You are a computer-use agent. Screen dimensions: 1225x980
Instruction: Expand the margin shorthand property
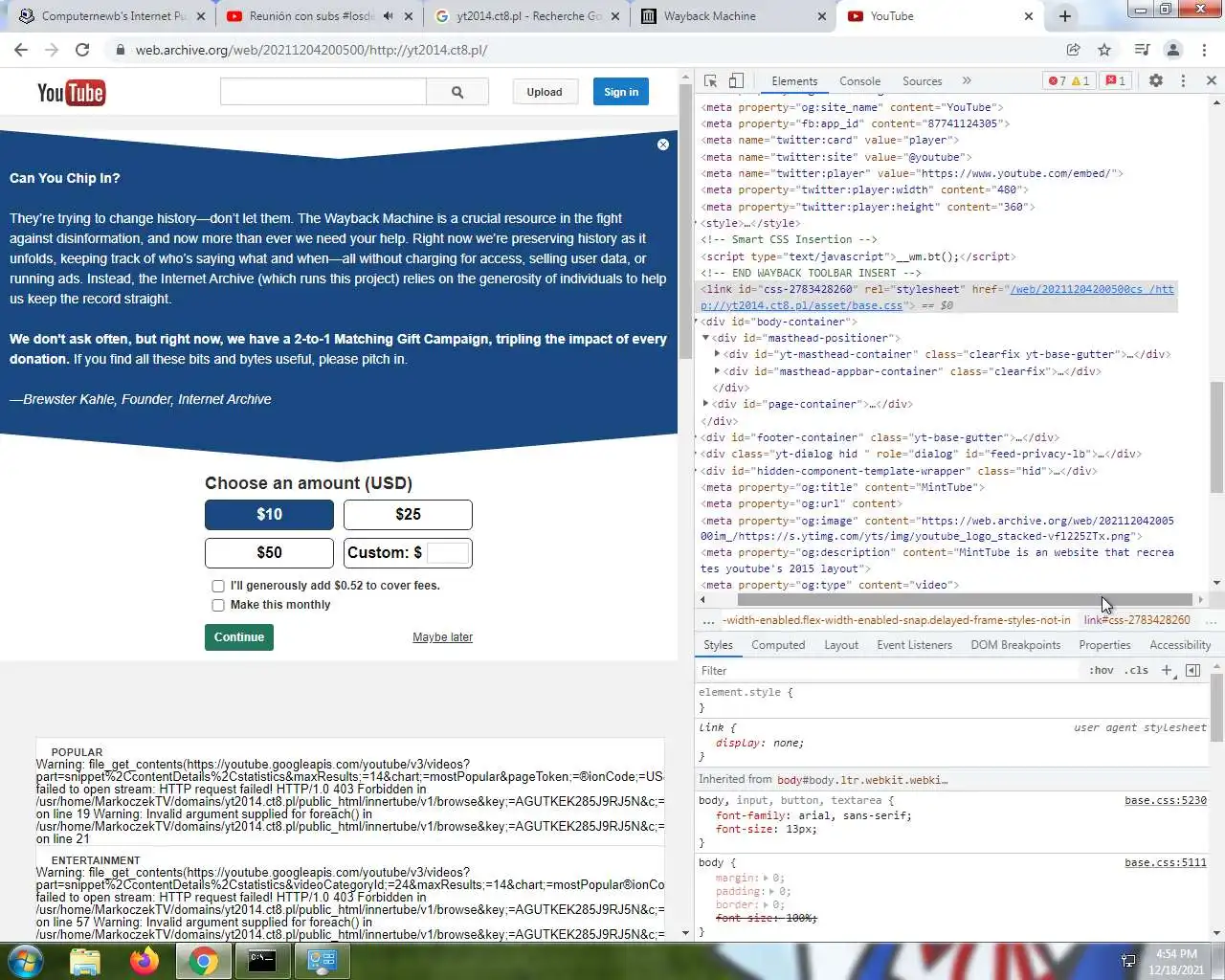(x=765, y=878)
